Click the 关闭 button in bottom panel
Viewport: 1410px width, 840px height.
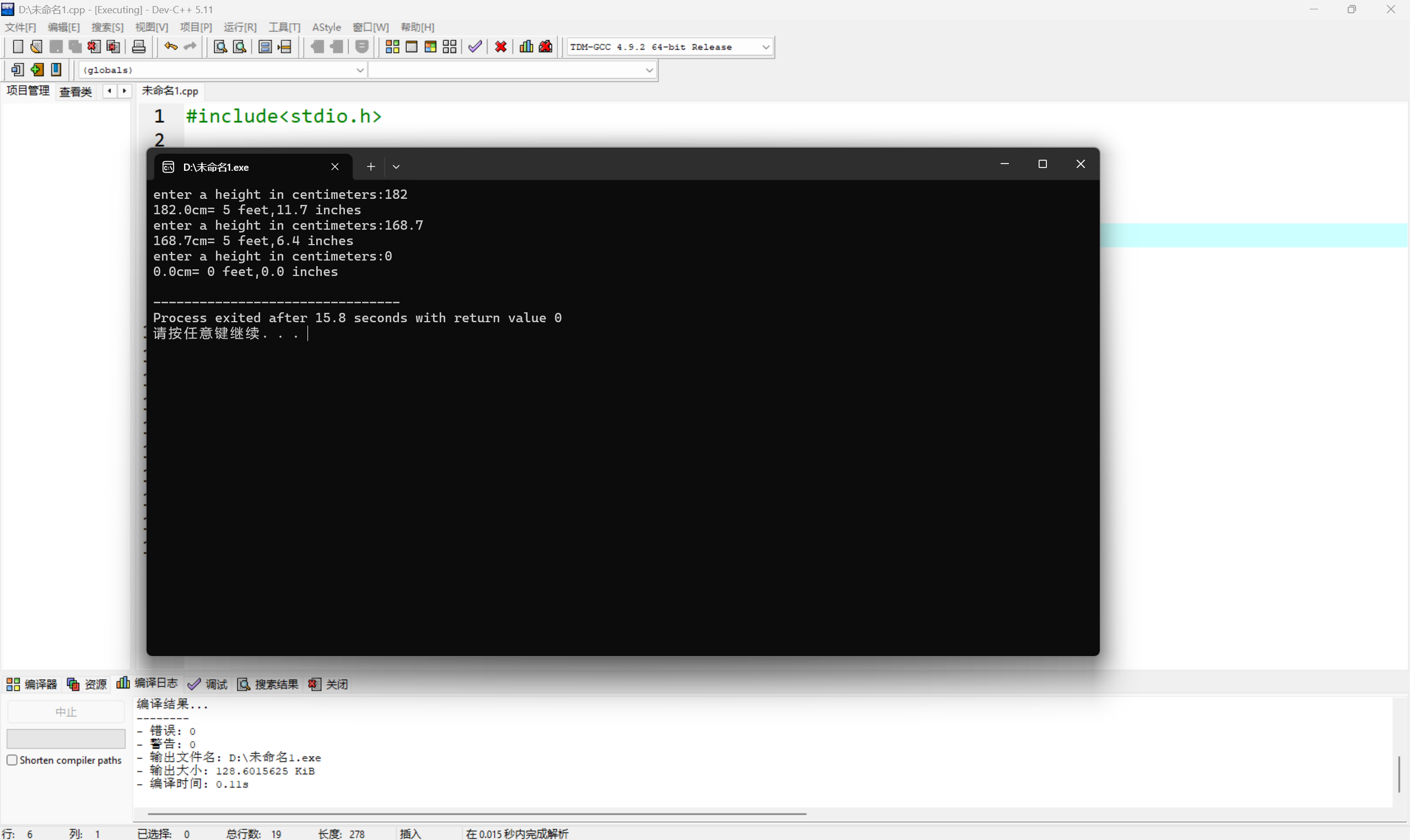tap(328, 684)
